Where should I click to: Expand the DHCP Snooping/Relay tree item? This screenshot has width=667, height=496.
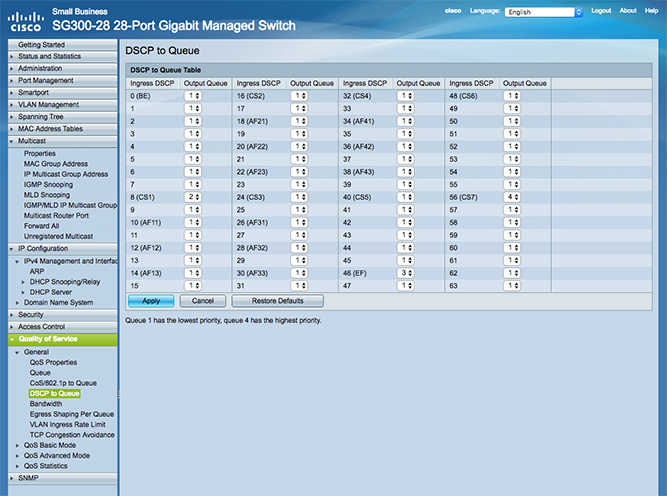(x=65, y=281)
